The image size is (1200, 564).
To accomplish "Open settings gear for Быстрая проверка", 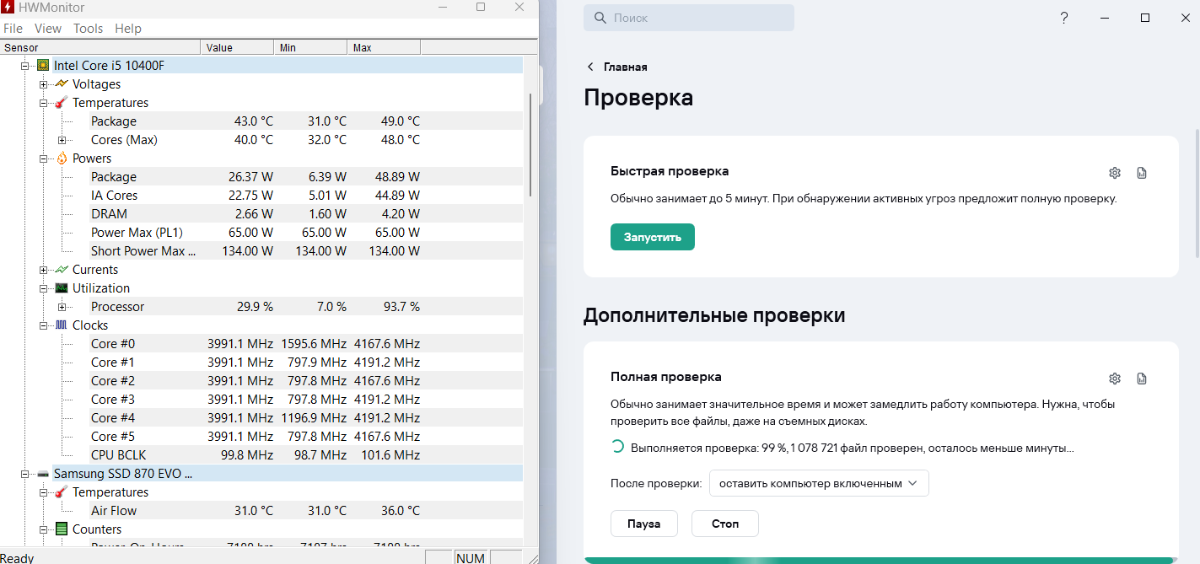I will 1115,173.
